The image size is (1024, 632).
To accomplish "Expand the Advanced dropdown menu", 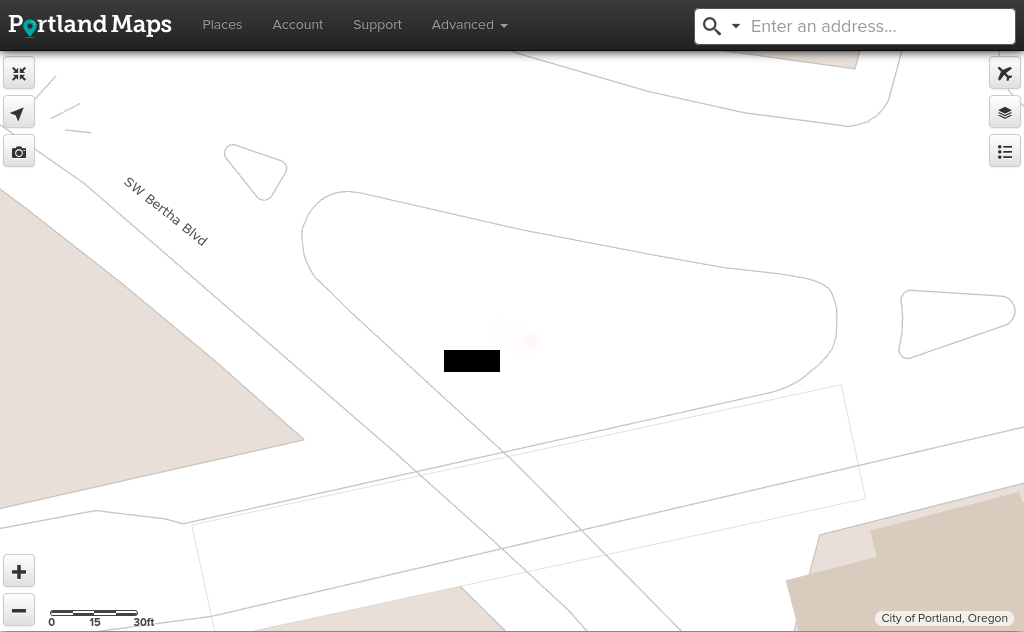I will pyautogui.click(x=469, y=25).
